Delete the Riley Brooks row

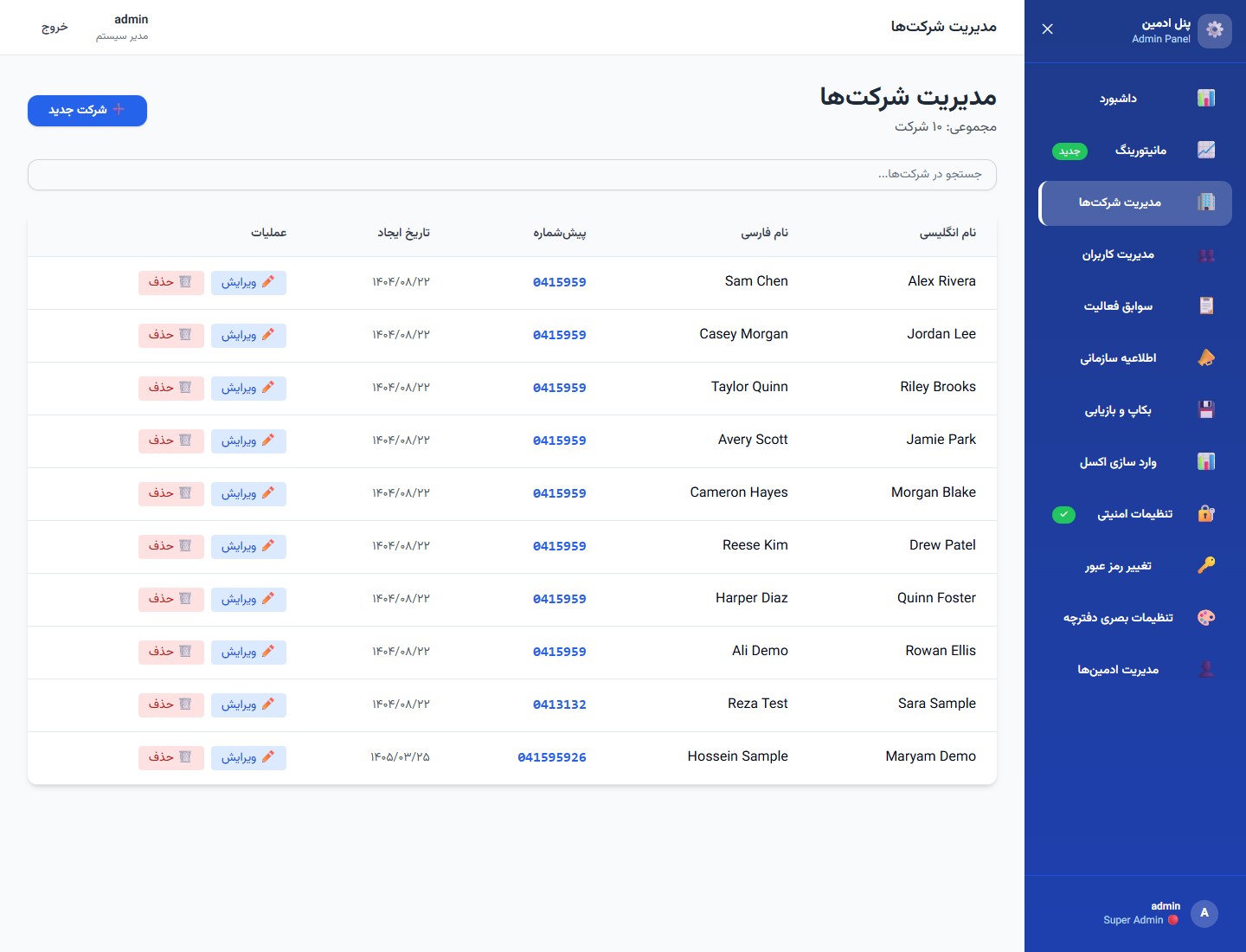171,388
